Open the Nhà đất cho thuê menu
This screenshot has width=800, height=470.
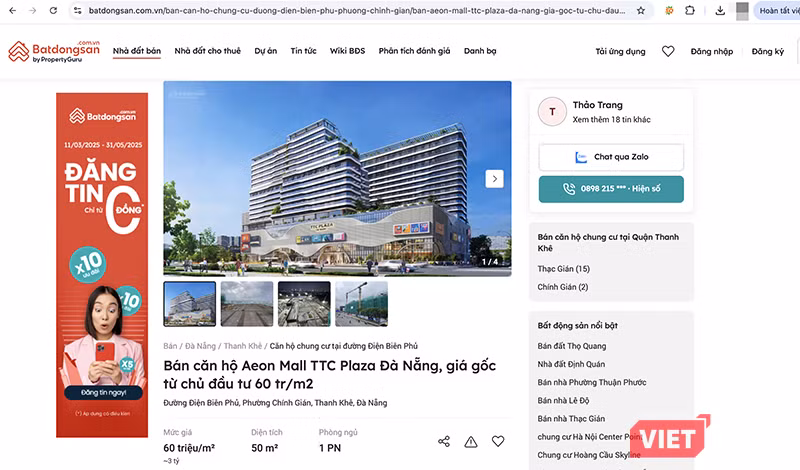click(x=208, y=51)
